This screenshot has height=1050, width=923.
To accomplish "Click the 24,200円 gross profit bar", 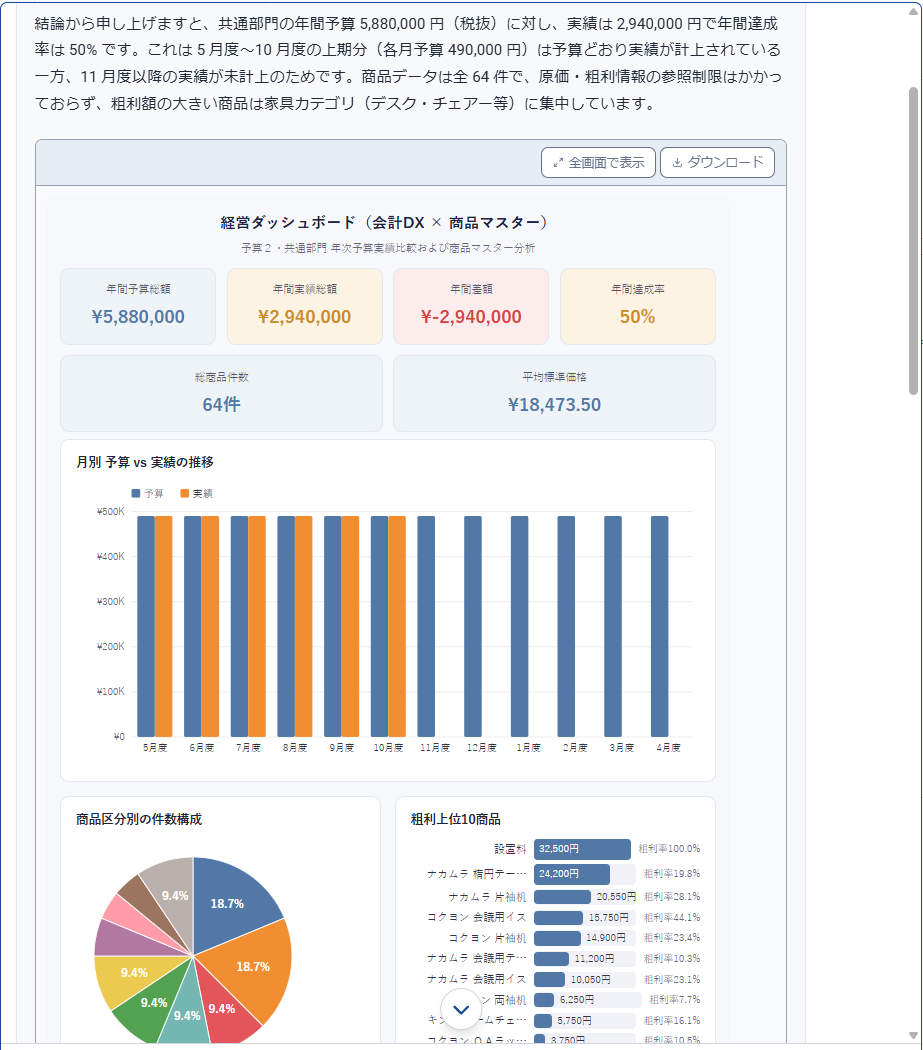I will coord(572,874).
